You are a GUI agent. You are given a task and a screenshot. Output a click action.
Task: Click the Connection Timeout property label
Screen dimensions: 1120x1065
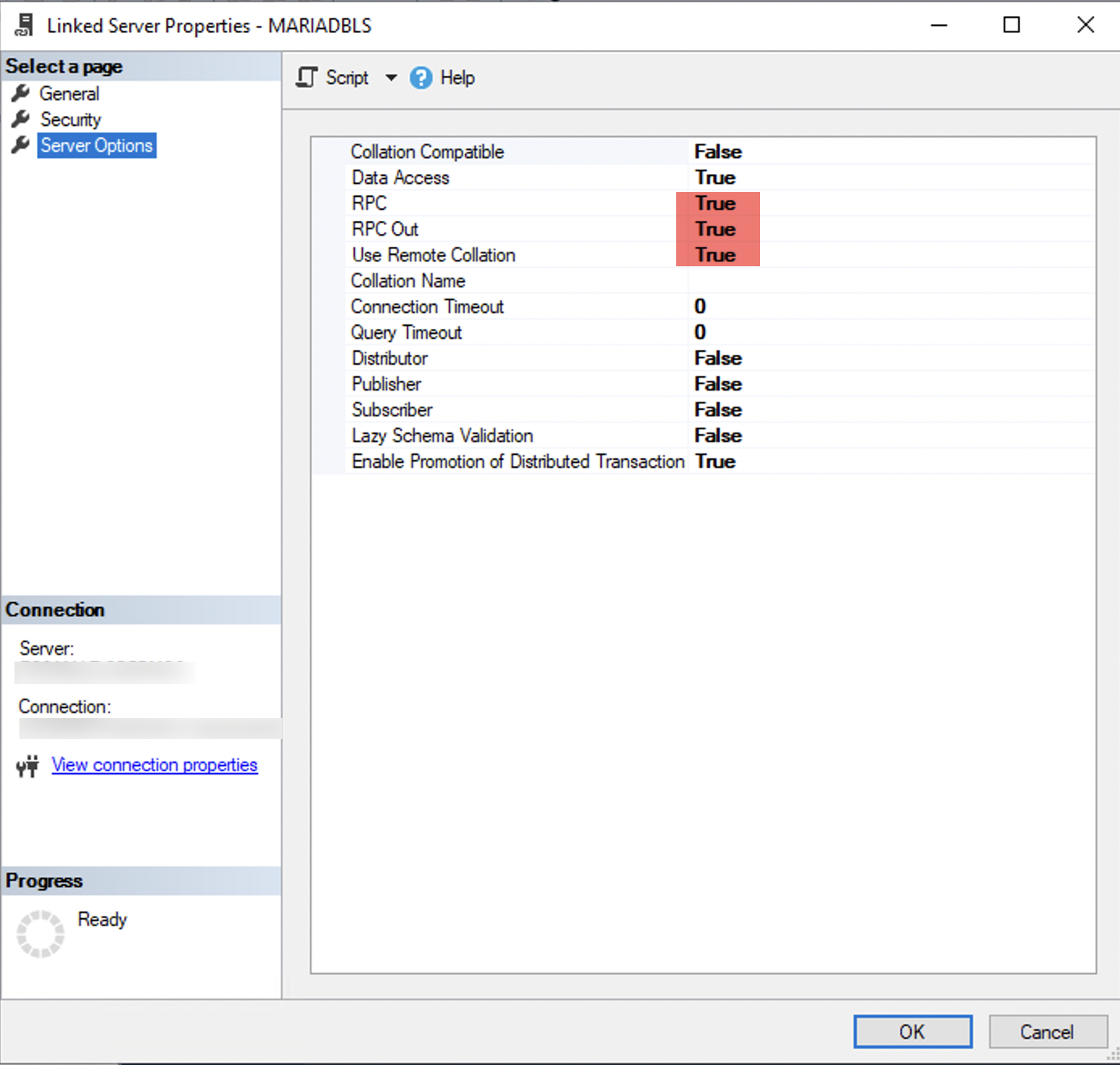coord(427,307)
